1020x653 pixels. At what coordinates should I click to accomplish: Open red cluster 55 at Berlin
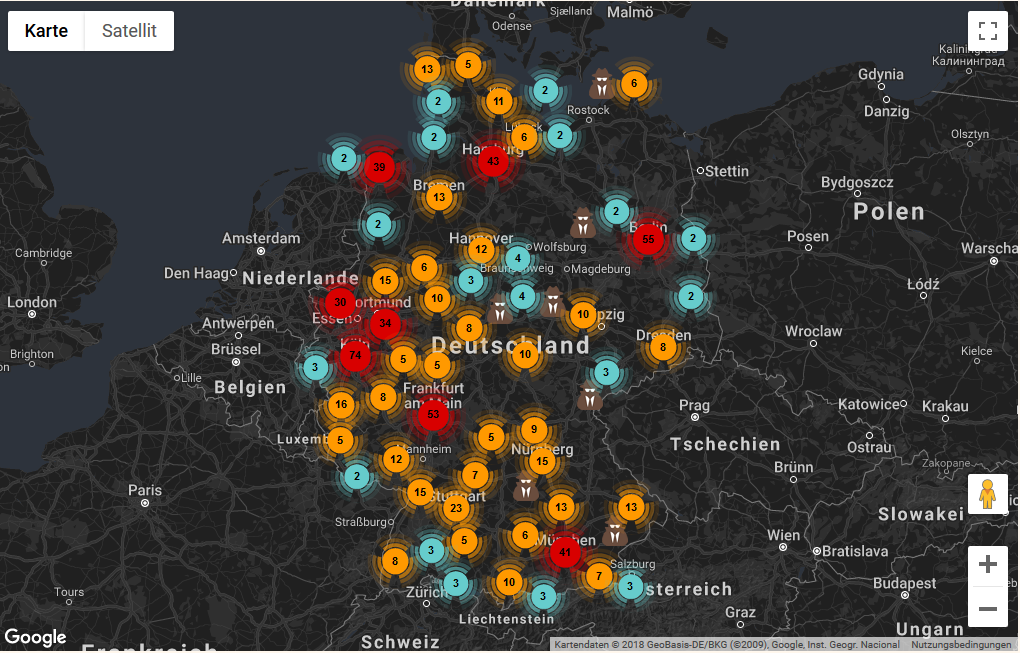[x=648, y=239]
